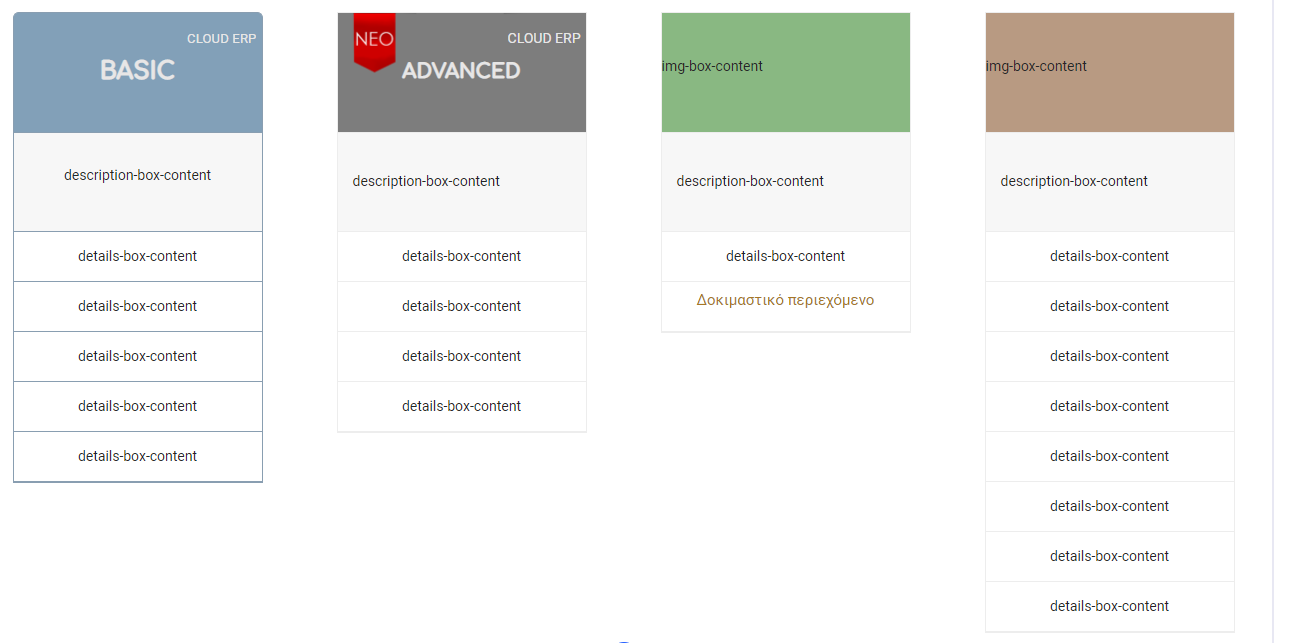
Task: Select first details-box-content row in brown card
Action: click(x=1109, y=256)
